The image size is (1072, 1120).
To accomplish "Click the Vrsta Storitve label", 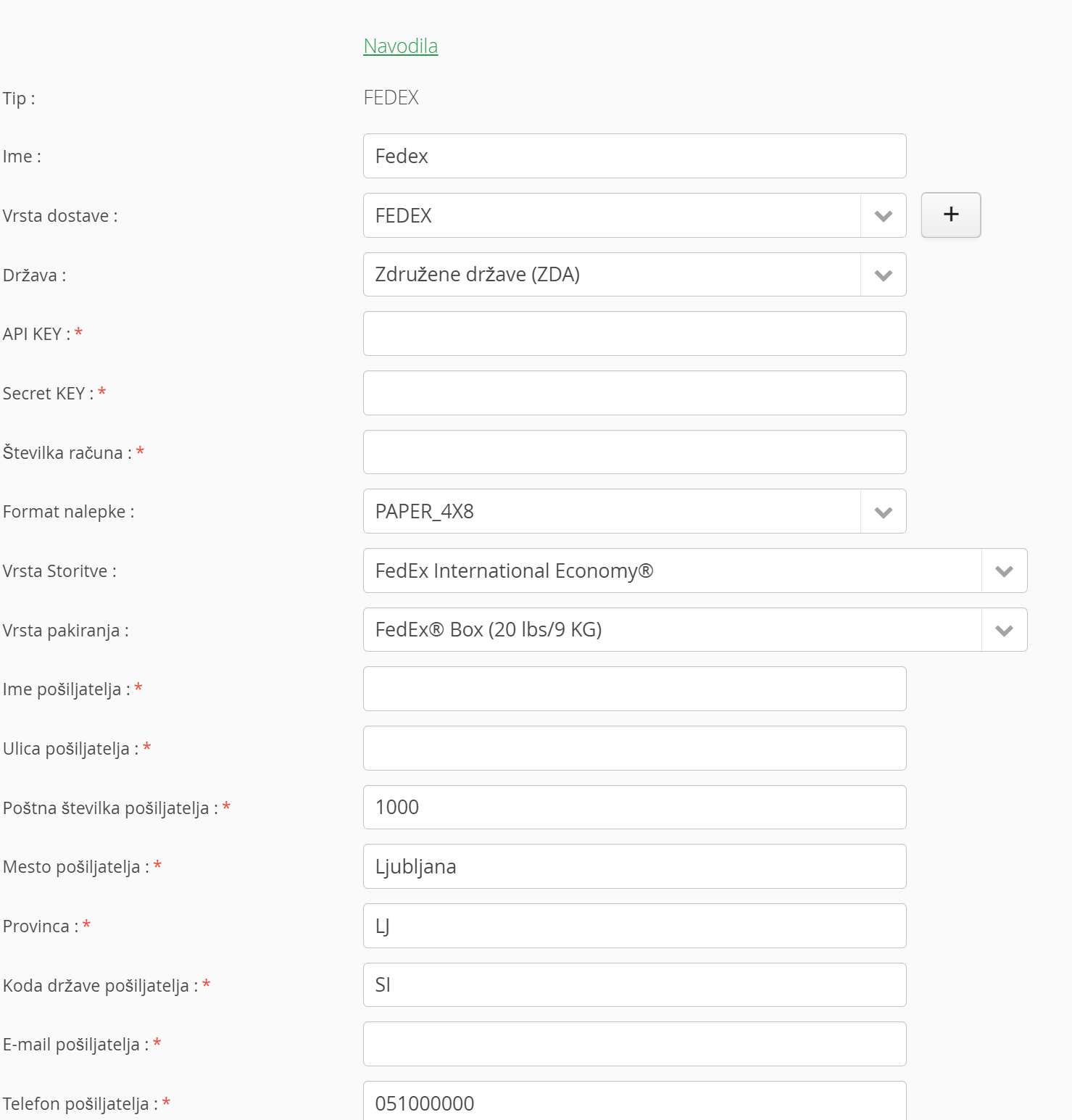I will [59, 571].
